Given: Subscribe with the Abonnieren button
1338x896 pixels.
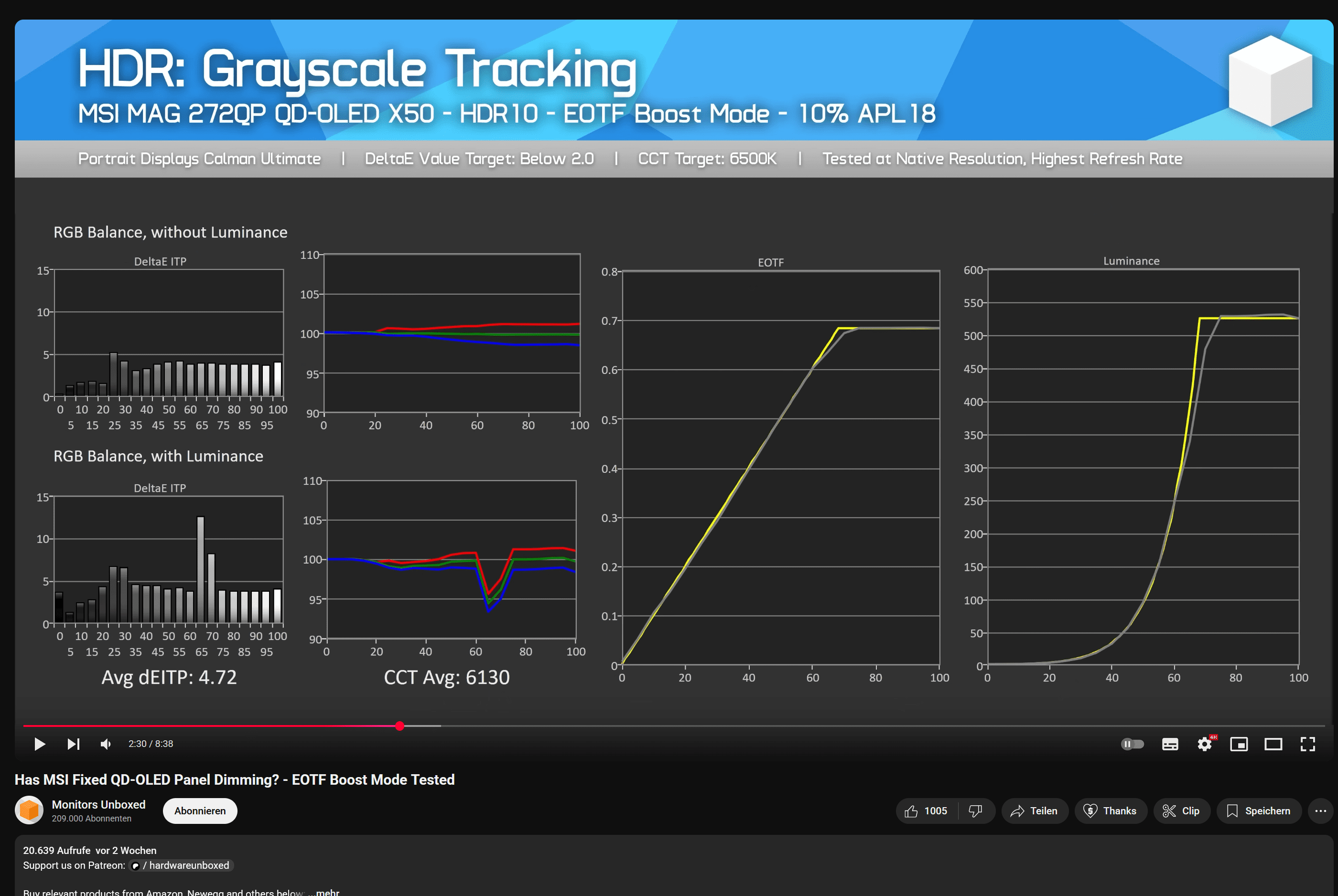Looking at the screenshot, I should pos(200,811).
